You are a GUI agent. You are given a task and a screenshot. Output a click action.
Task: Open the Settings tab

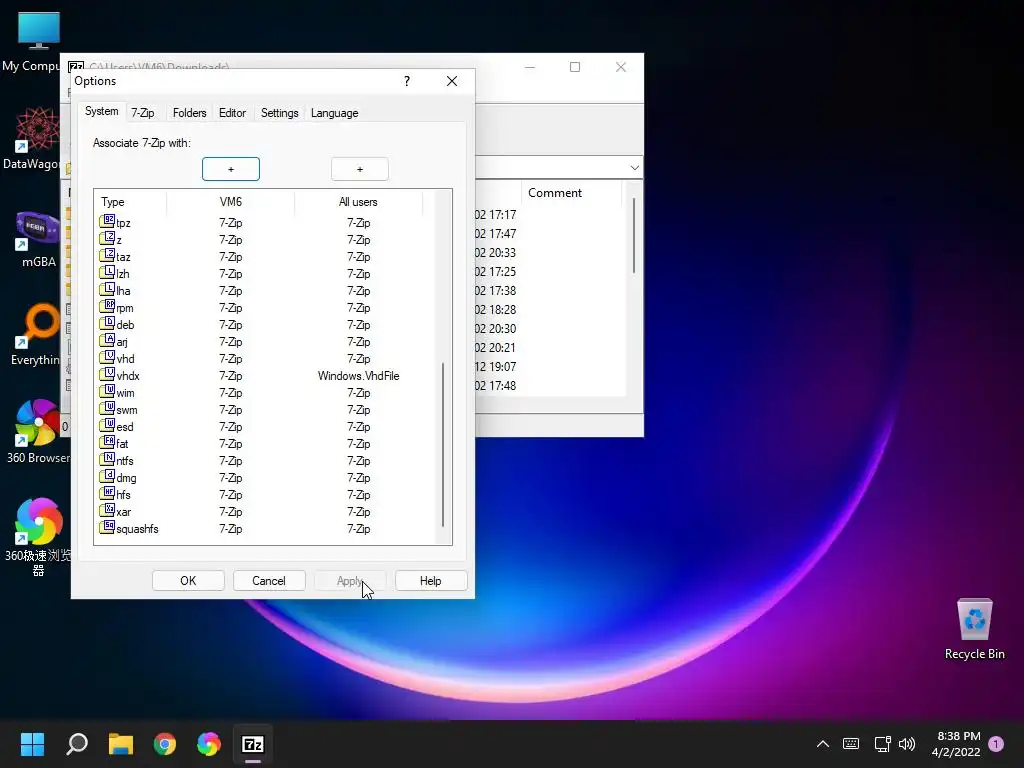tap(280, 113)
